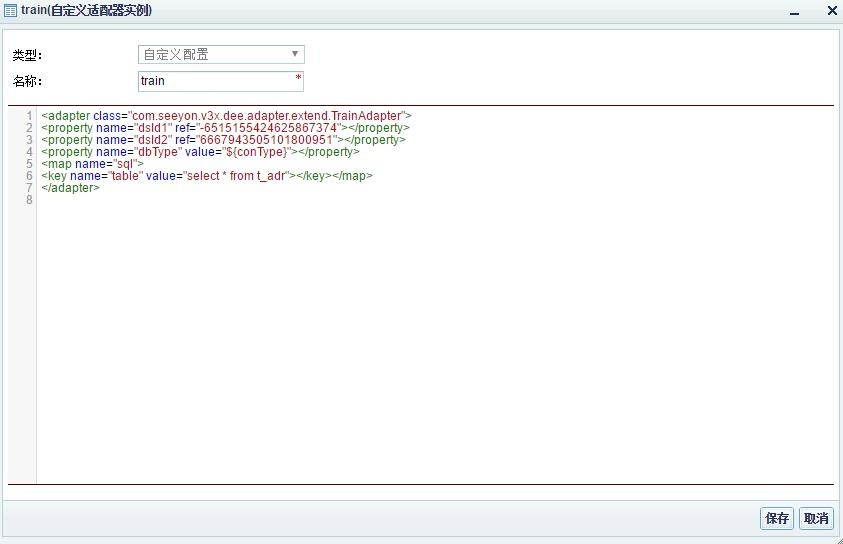
Task: Select line number 8 in the gutter
Action: 29,200
